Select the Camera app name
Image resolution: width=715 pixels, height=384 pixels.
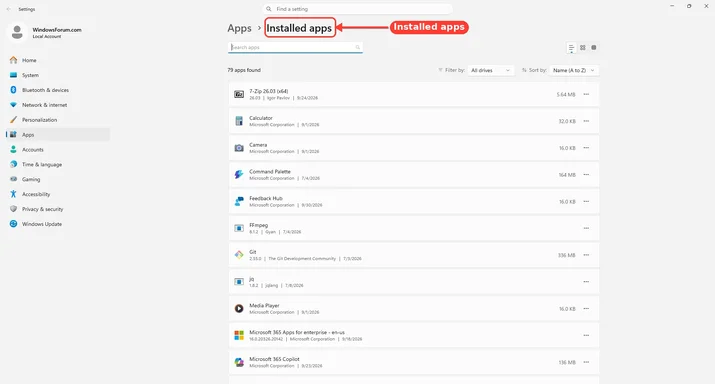coord(258,145)
